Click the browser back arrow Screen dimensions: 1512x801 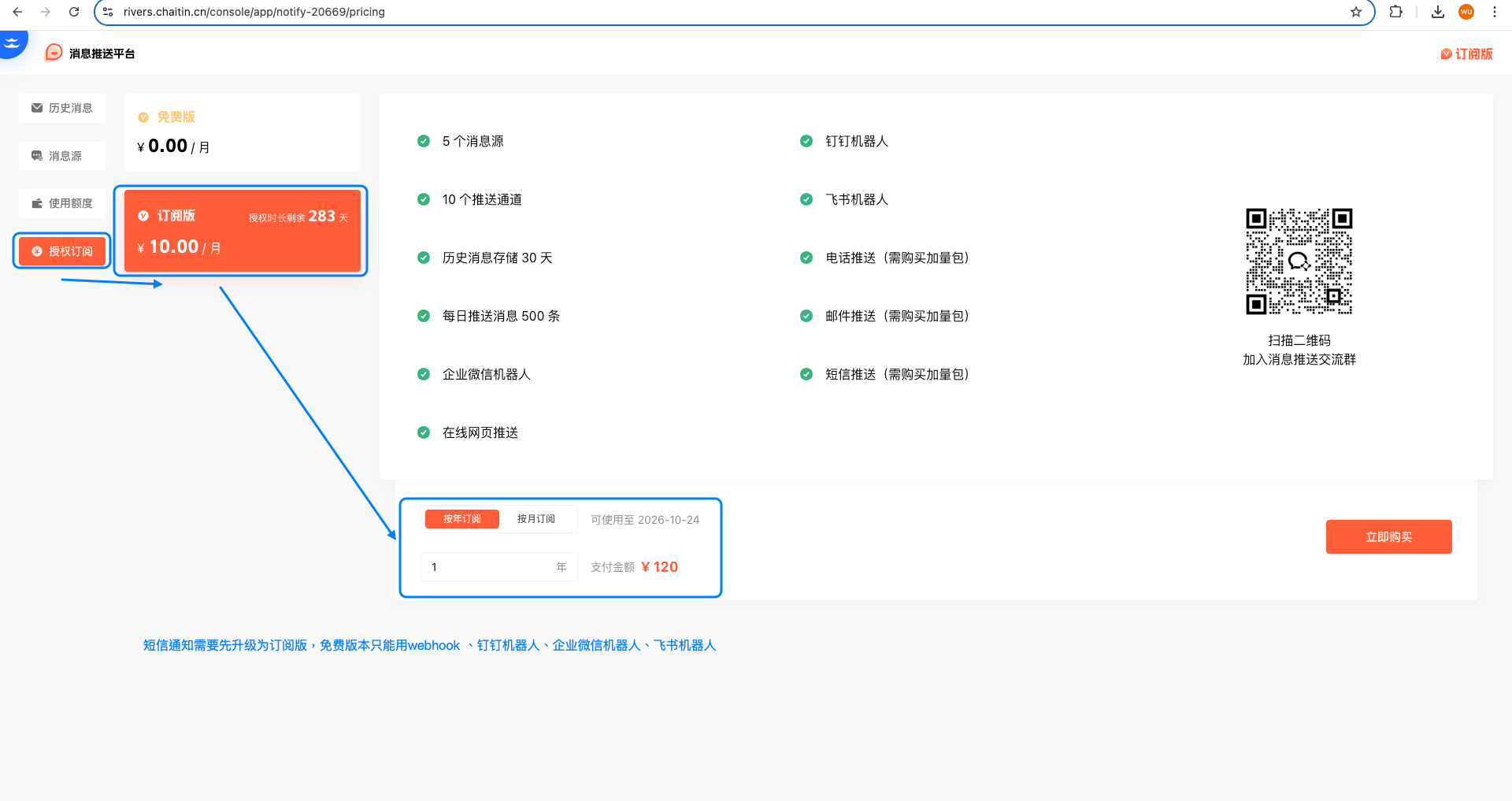click(x=17, y=12)
